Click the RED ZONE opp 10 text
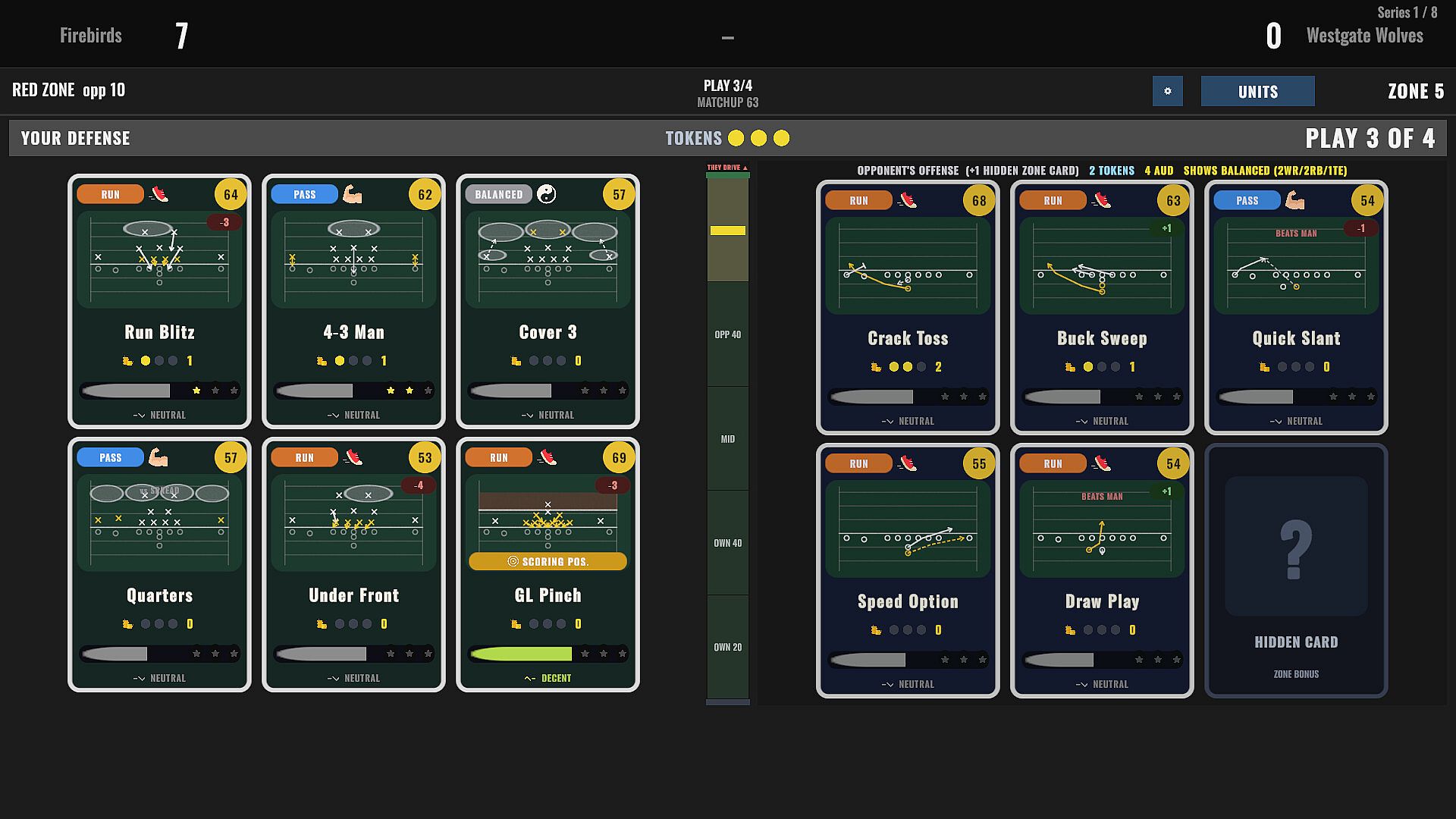This screenshot has width=1456, height=819. point(68,90)
